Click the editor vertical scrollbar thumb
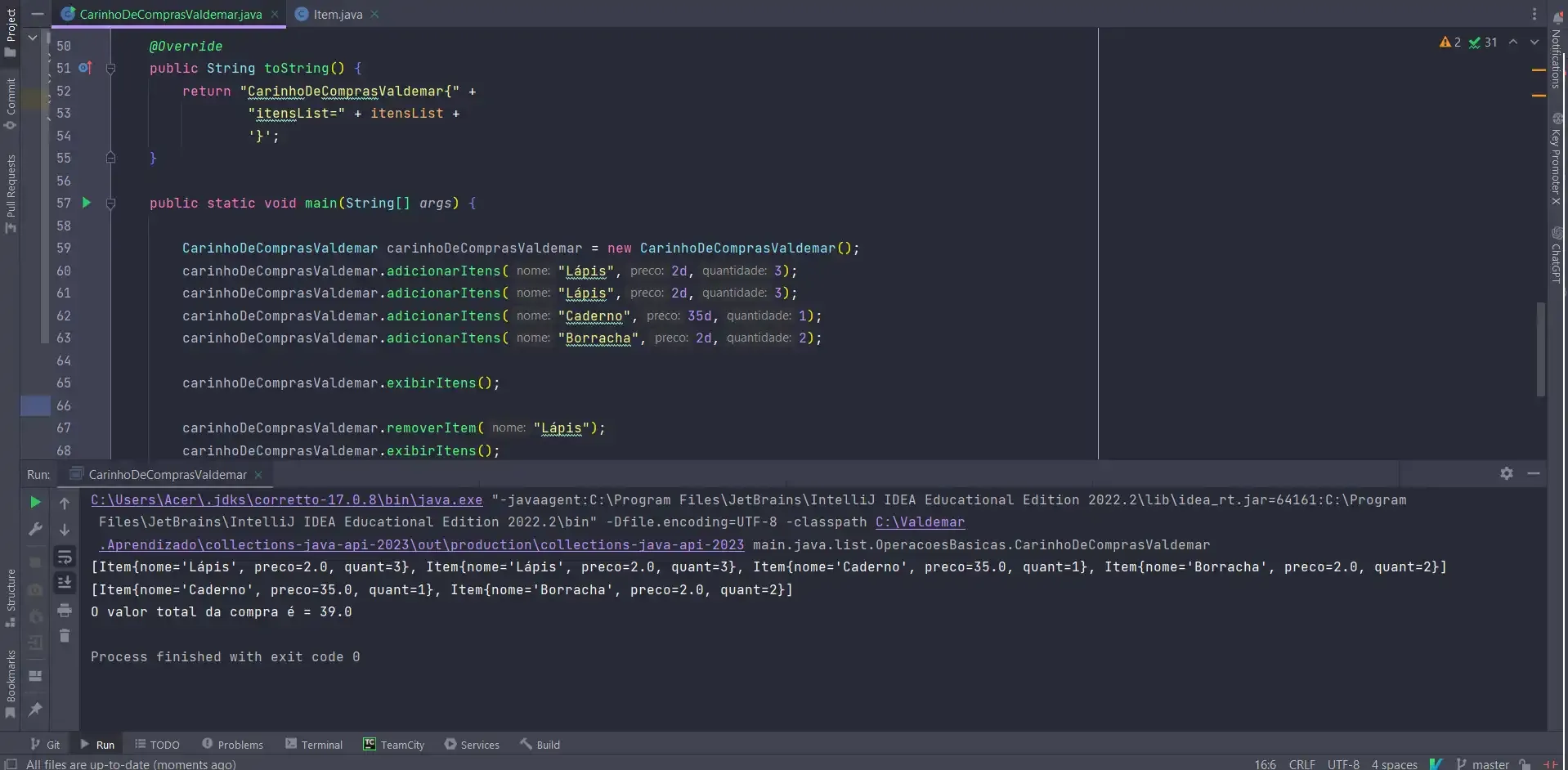Viewport: 1568px width, 770px height. coord(1541,349)
